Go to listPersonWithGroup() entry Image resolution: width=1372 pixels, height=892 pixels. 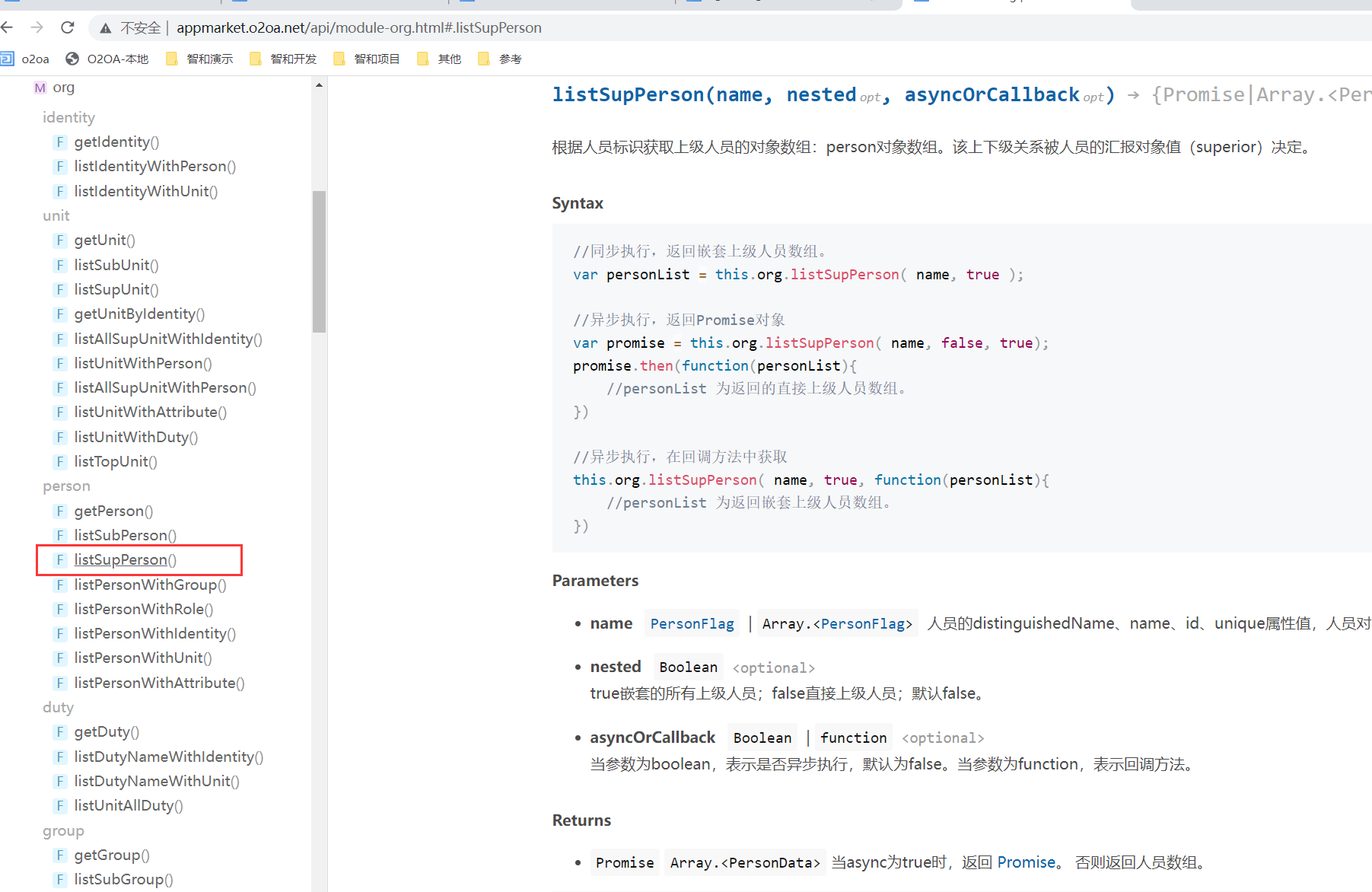(150, 585)
